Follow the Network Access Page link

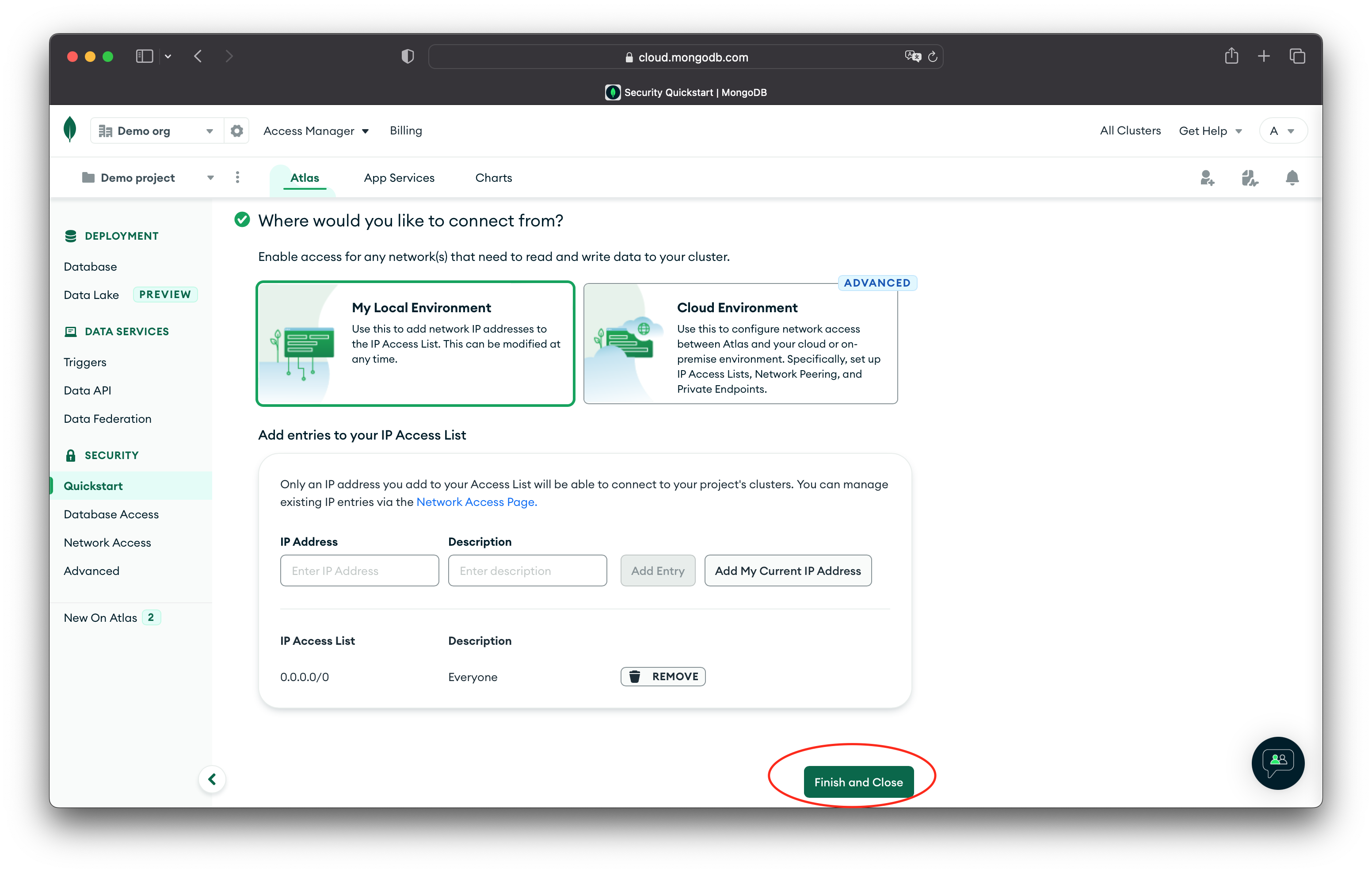476,502
